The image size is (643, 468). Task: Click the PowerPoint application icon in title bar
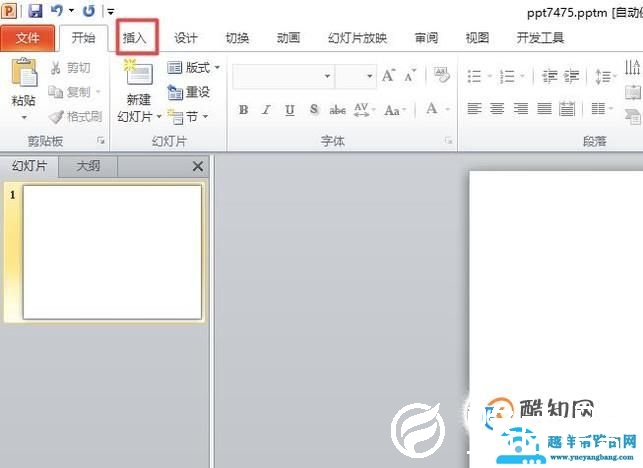coord(9,11)
